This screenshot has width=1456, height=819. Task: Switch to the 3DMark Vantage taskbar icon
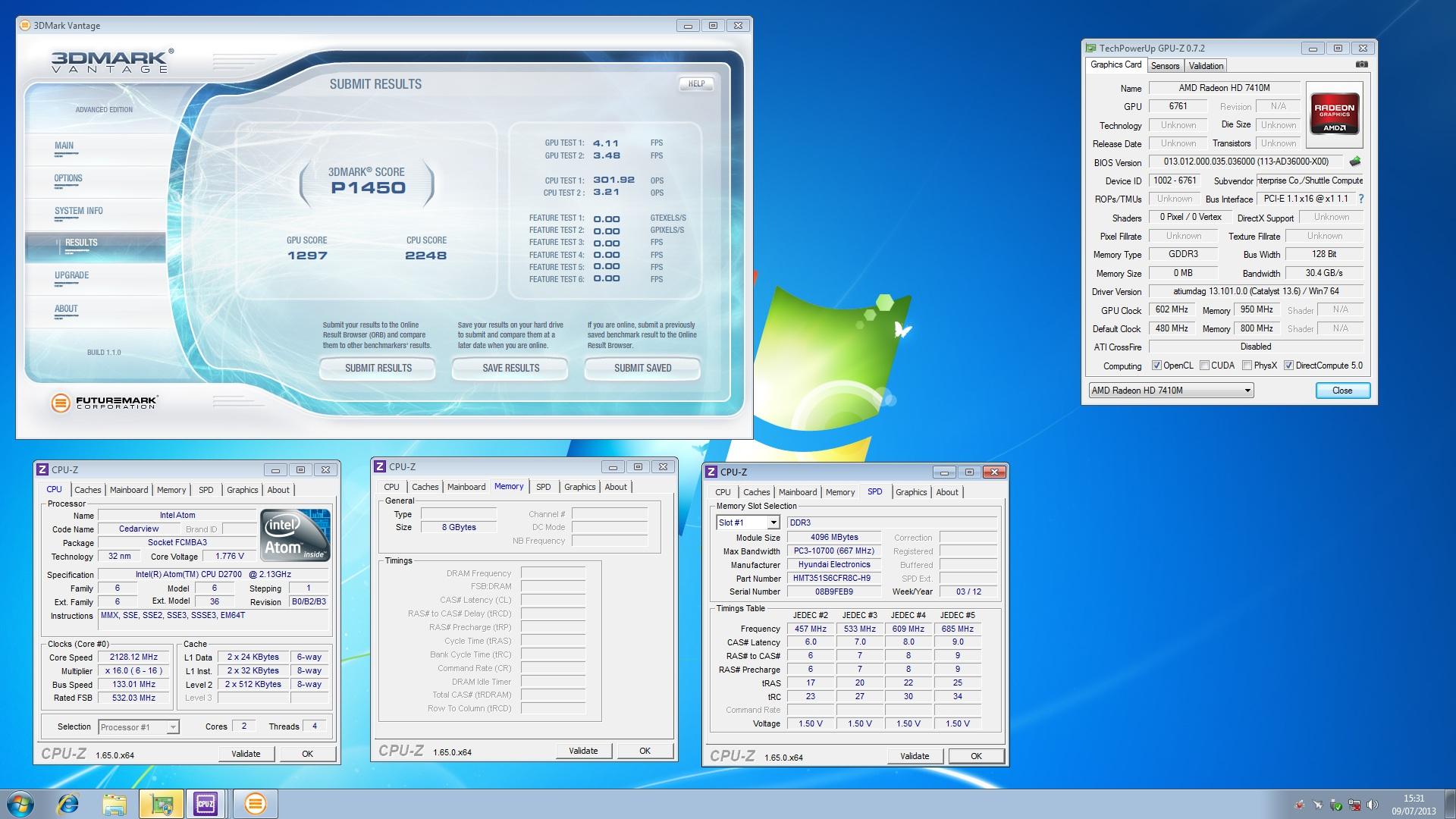[255, 804]
